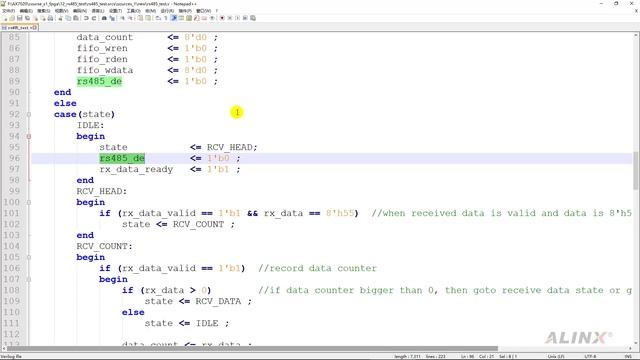
Task: Click the horizontal scrollbar thumb
Action: click(252, 349)
